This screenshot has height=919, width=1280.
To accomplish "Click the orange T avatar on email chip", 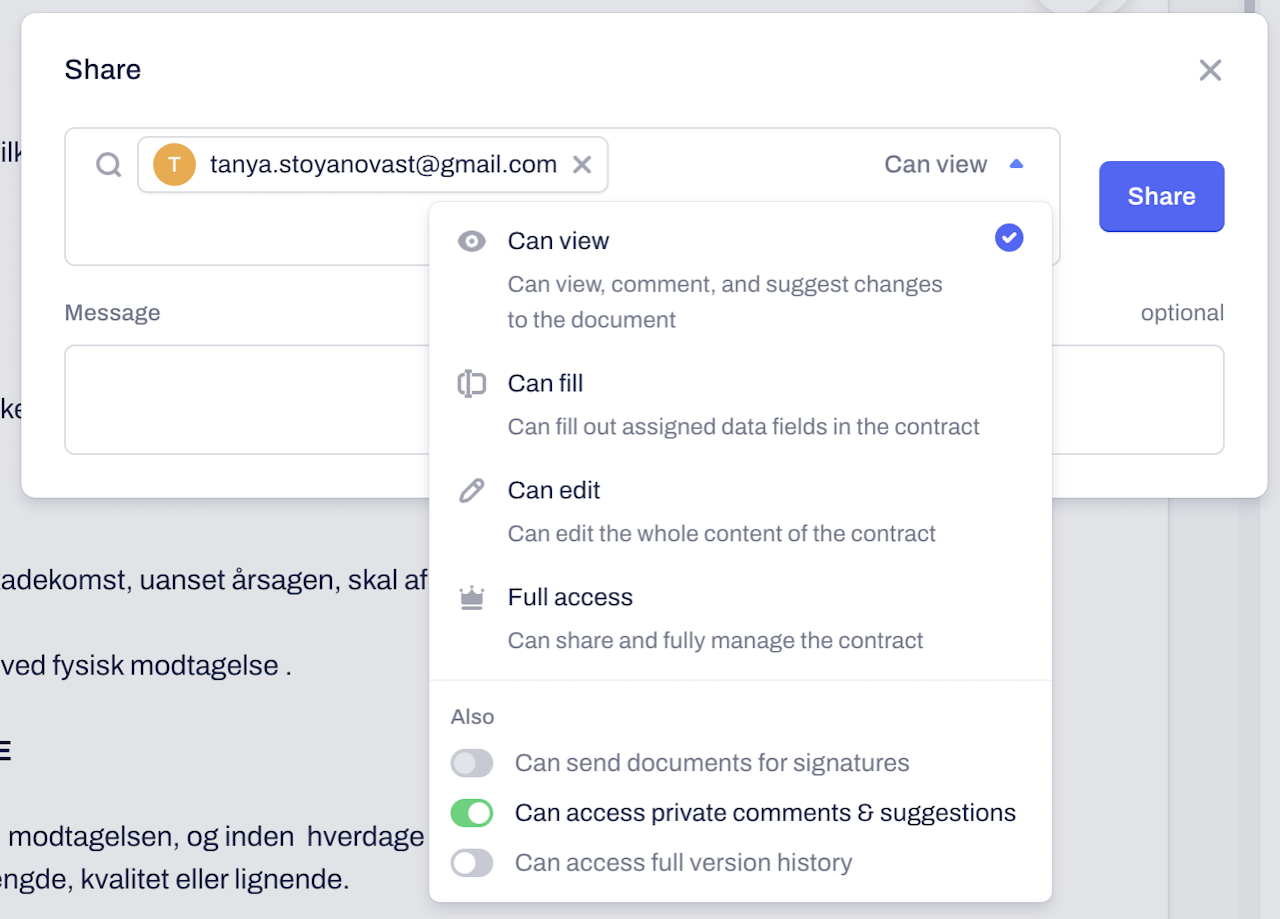I will (x=174, y=164).
